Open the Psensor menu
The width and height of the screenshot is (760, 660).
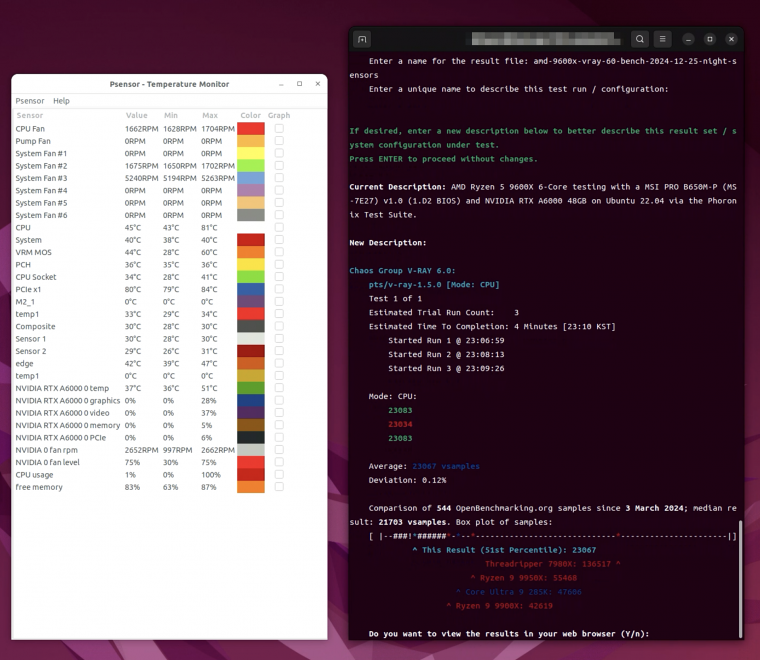[x=30, y=101]
